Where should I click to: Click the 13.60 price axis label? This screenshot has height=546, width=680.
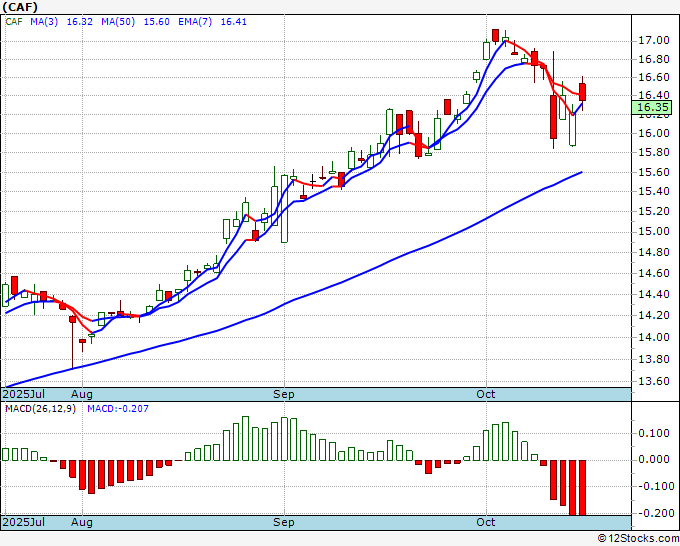point(654,381)
